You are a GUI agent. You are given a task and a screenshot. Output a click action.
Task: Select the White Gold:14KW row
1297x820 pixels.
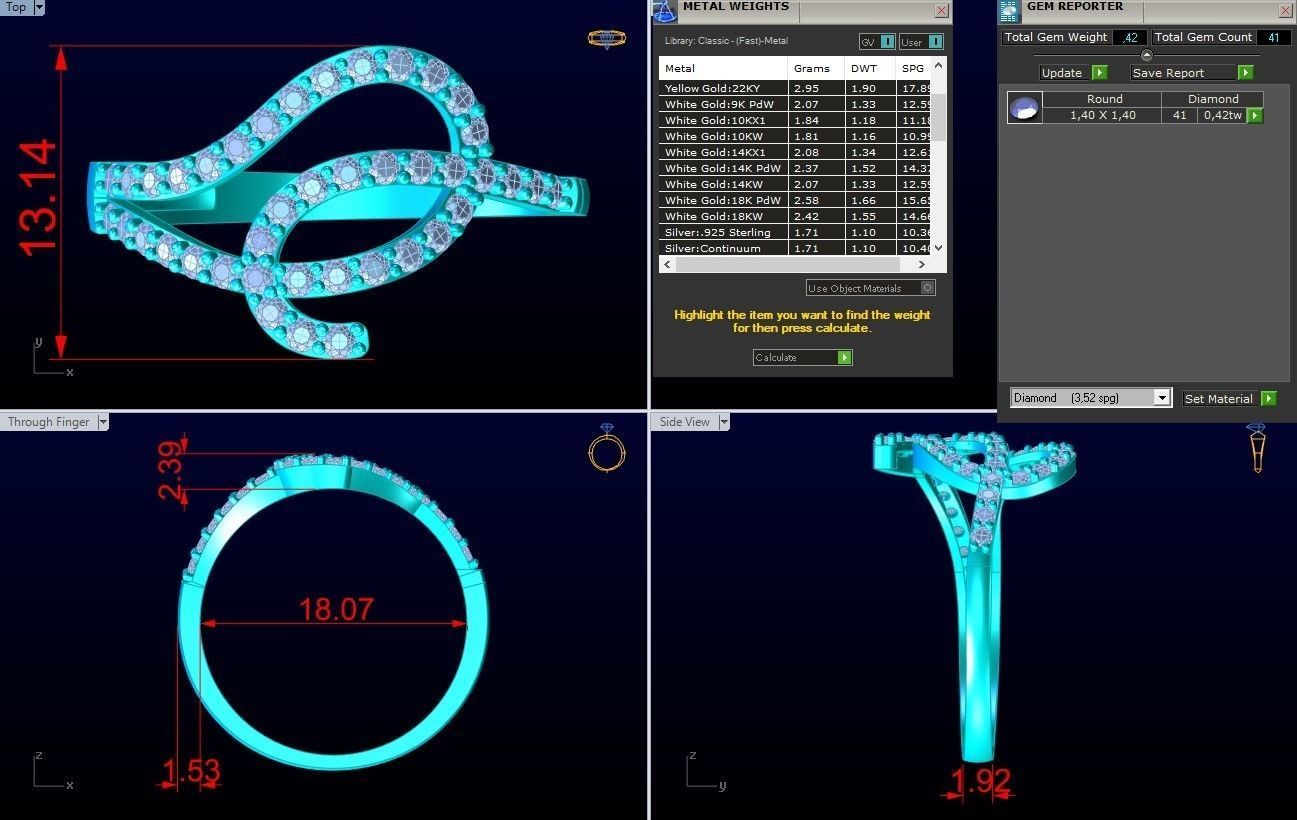[795, 184]
